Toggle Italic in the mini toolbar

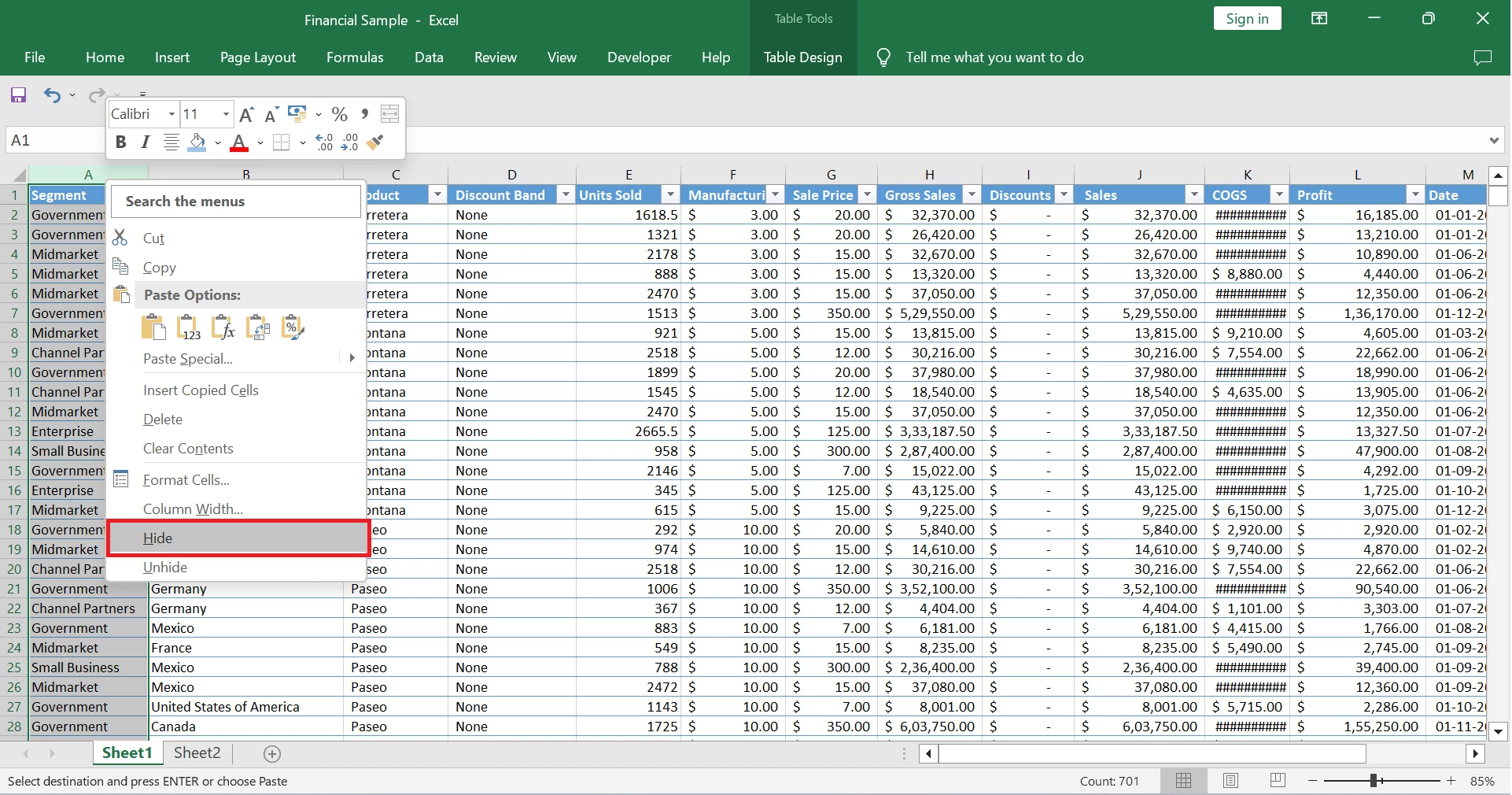[x=146, y=142]
